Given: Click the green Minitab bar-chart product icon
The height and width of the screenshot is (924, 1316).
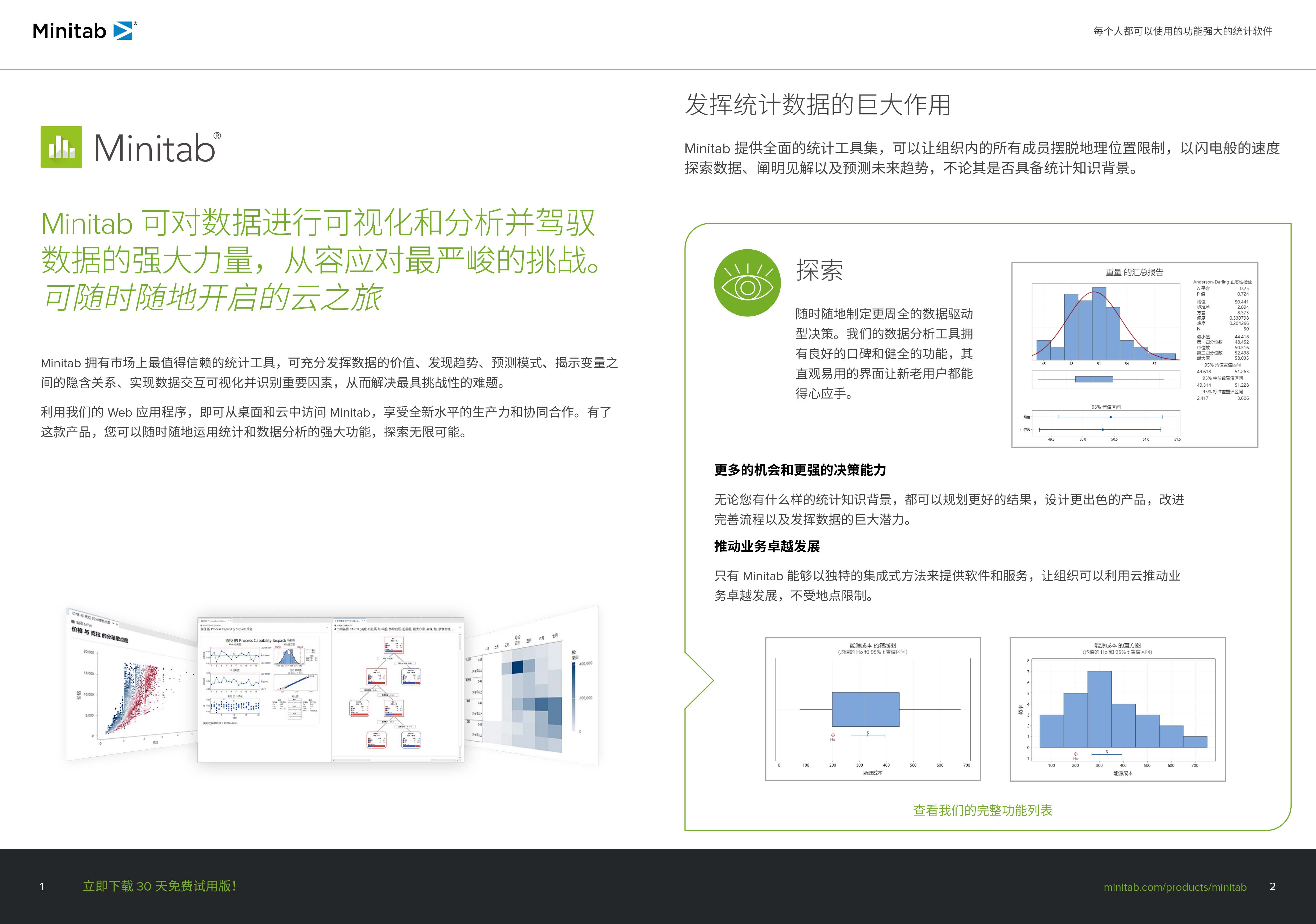Looking at the screenshot, I should [x=61, y=147].
